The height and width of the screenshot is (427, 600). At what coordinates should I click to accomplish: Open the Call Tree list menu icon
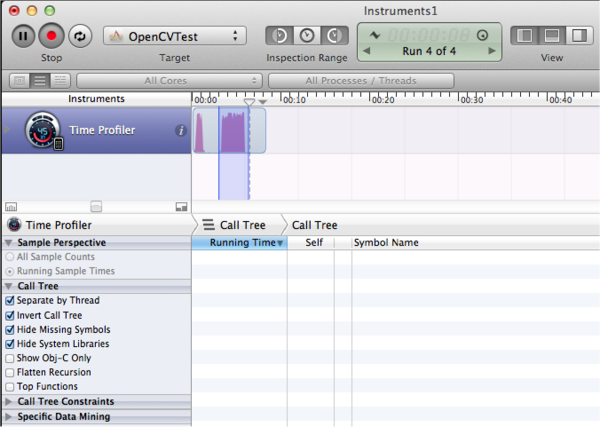tap(209, 225)
